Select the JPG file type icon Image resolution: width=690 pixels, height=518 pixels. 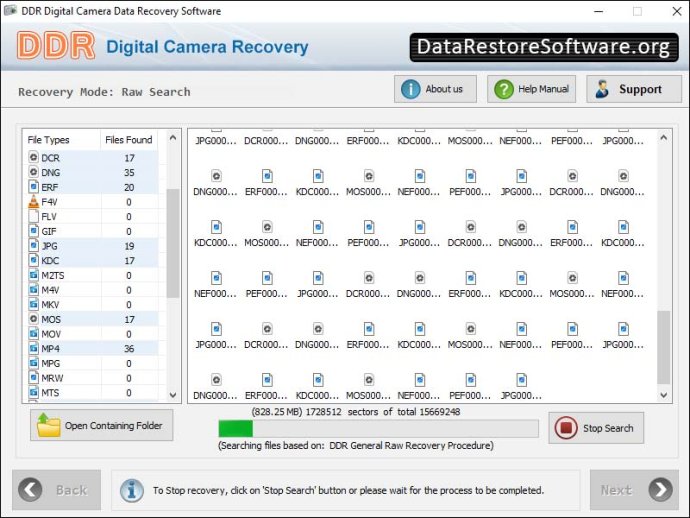click(x=33, y=246)
